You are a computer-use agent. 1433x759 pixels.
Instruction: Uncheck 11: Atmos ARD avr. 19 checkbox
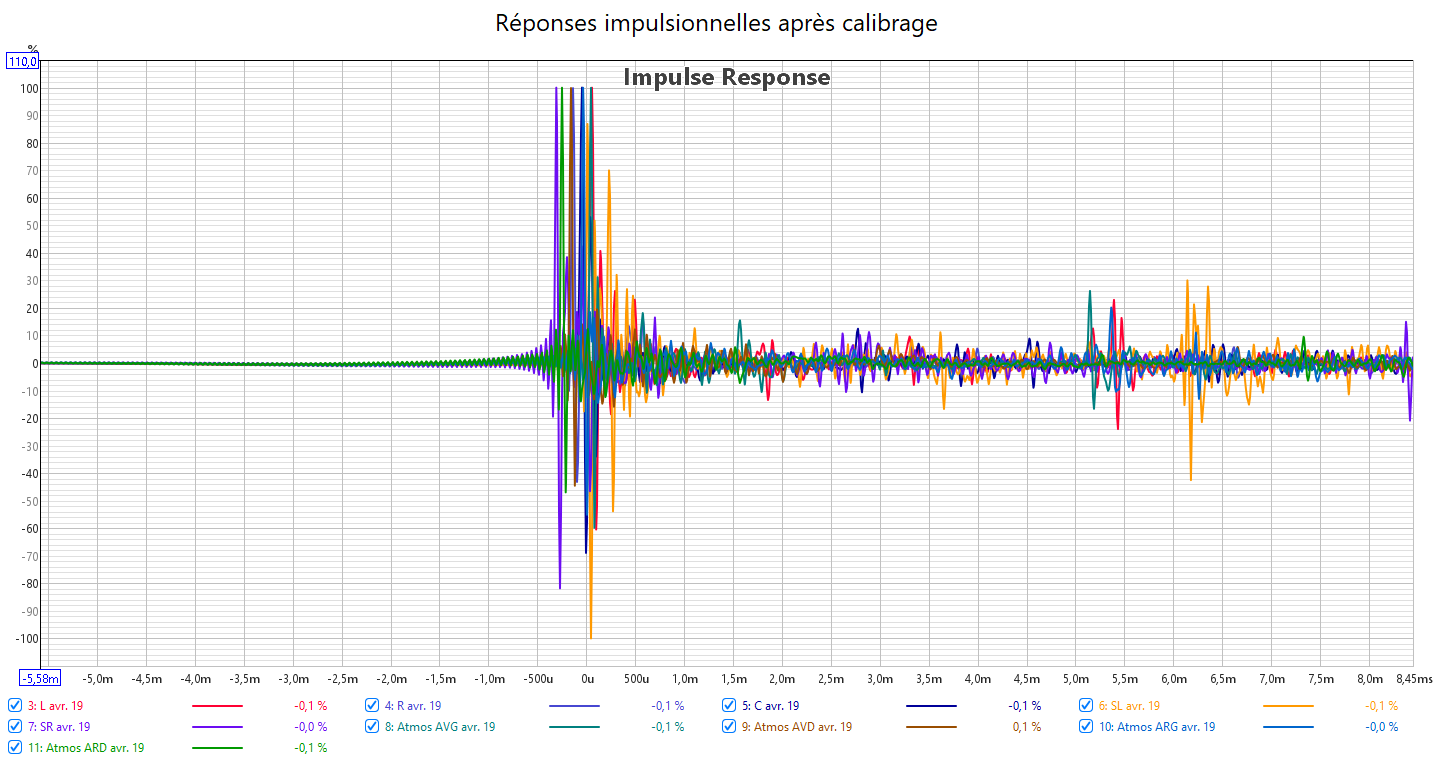click(x=15, y=747)
